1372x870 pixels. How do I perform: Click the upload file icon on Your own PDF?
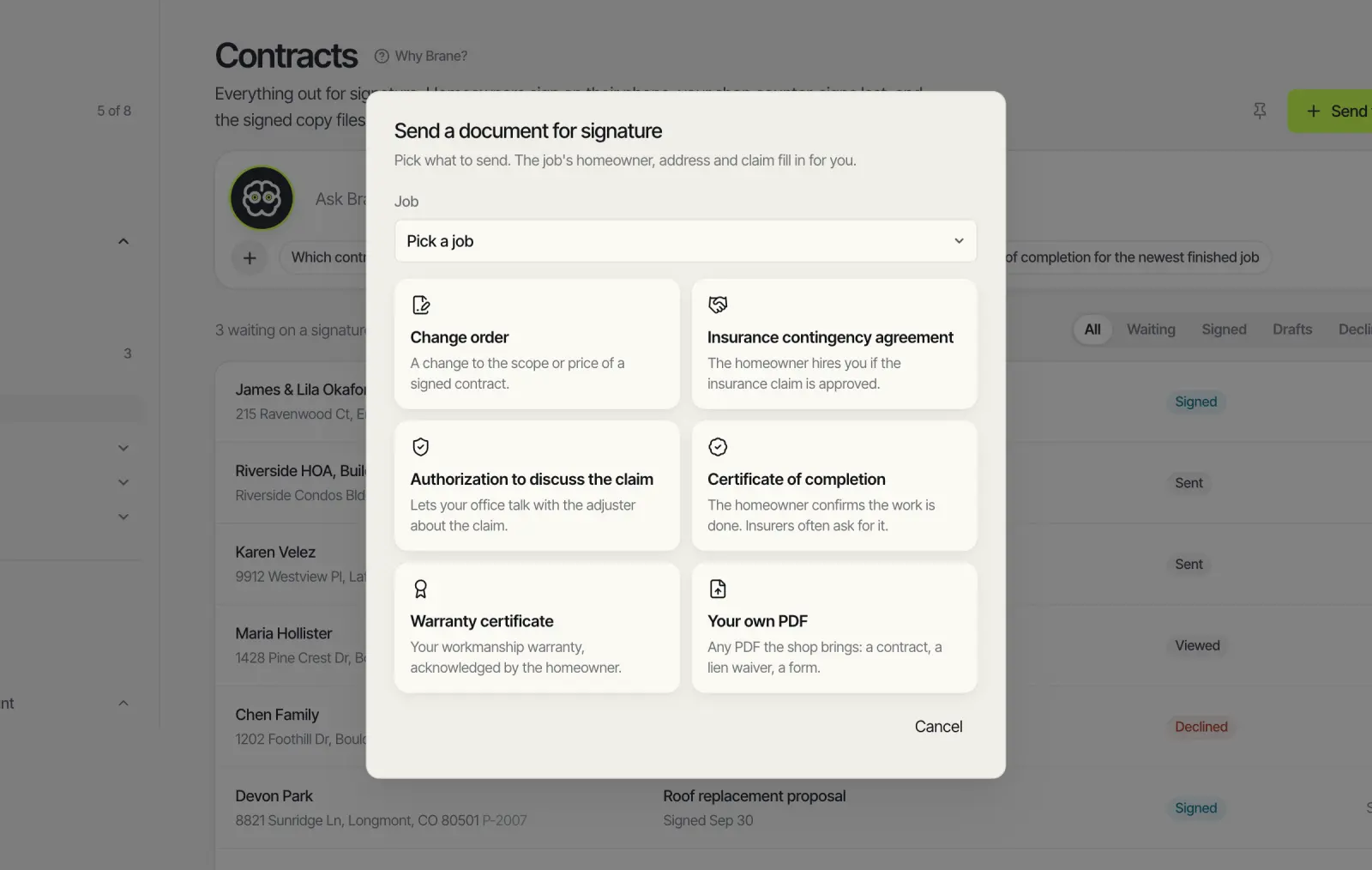coord(718,589)
